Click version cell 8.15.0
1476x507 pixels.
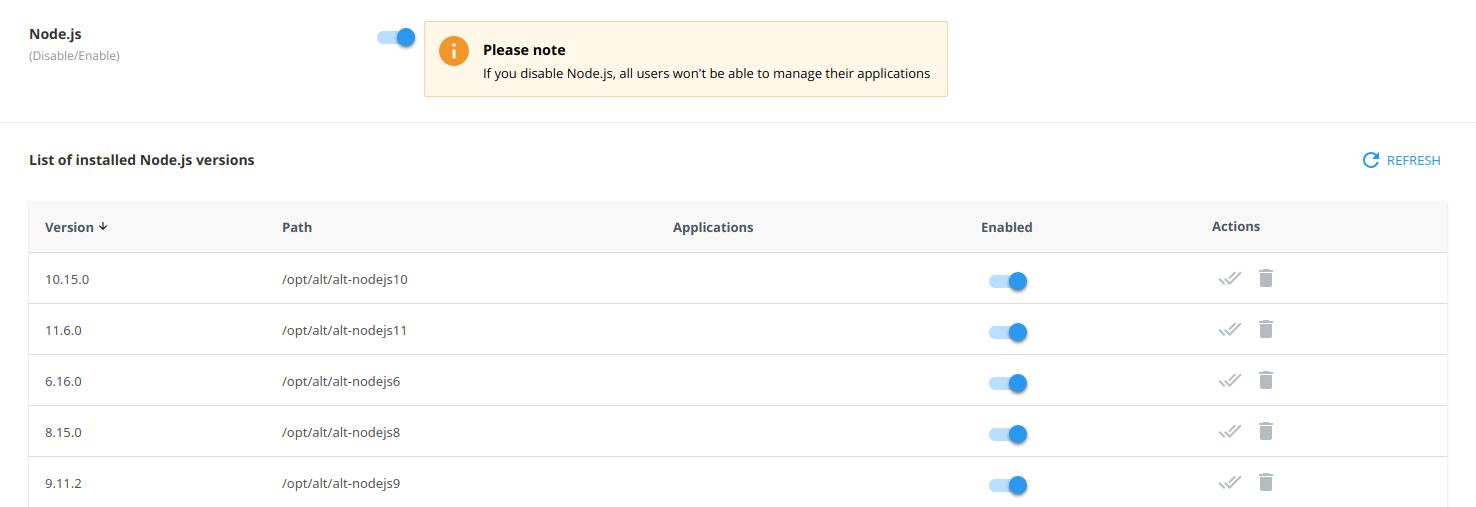click(63, 432)
